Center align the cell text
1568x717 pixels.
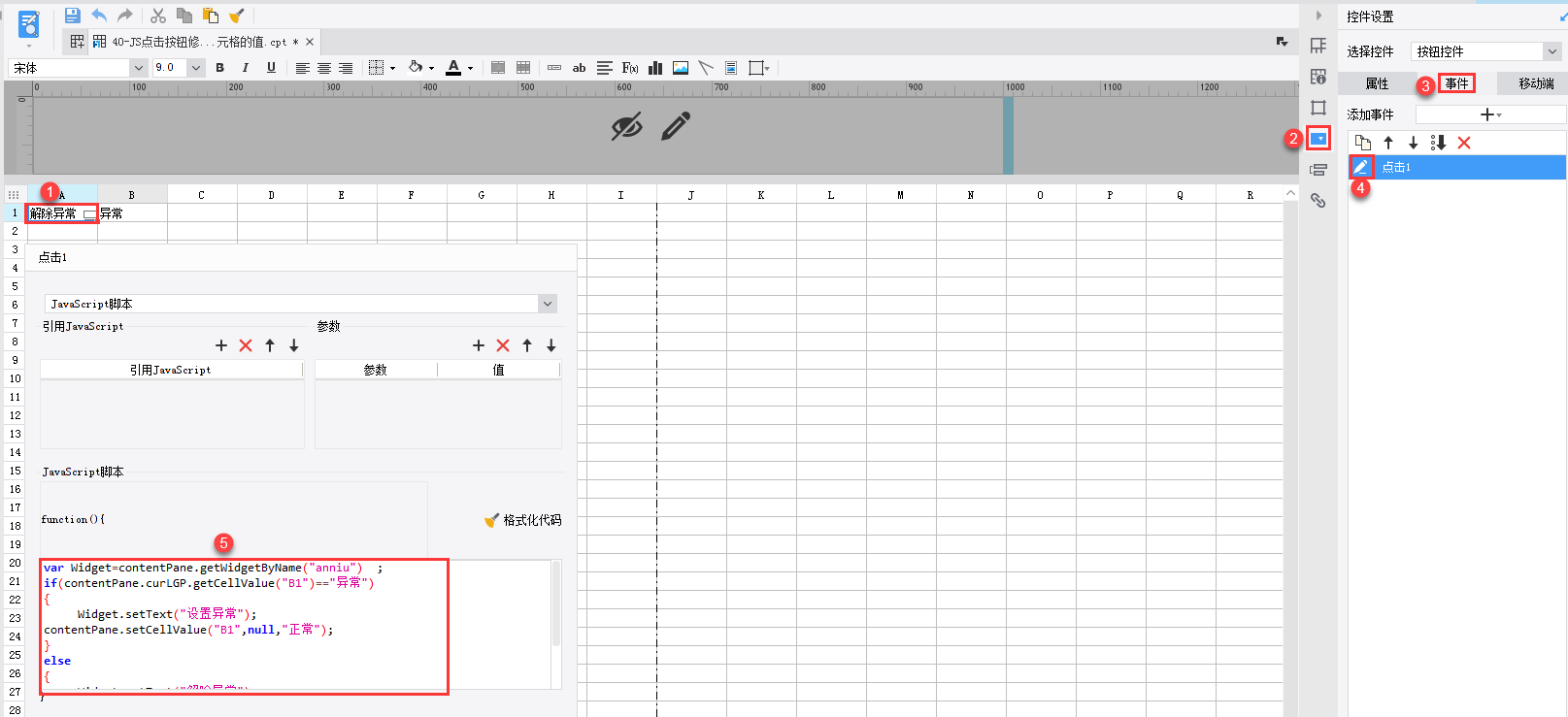click(x=324, y=68)
